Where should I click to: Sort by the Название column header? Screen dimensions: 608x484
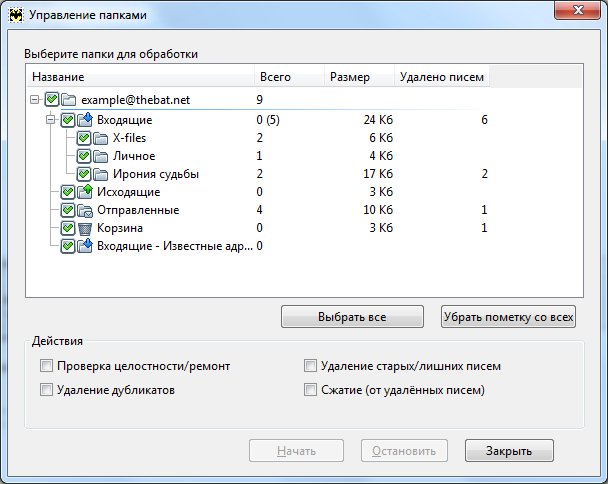(140, 76)
